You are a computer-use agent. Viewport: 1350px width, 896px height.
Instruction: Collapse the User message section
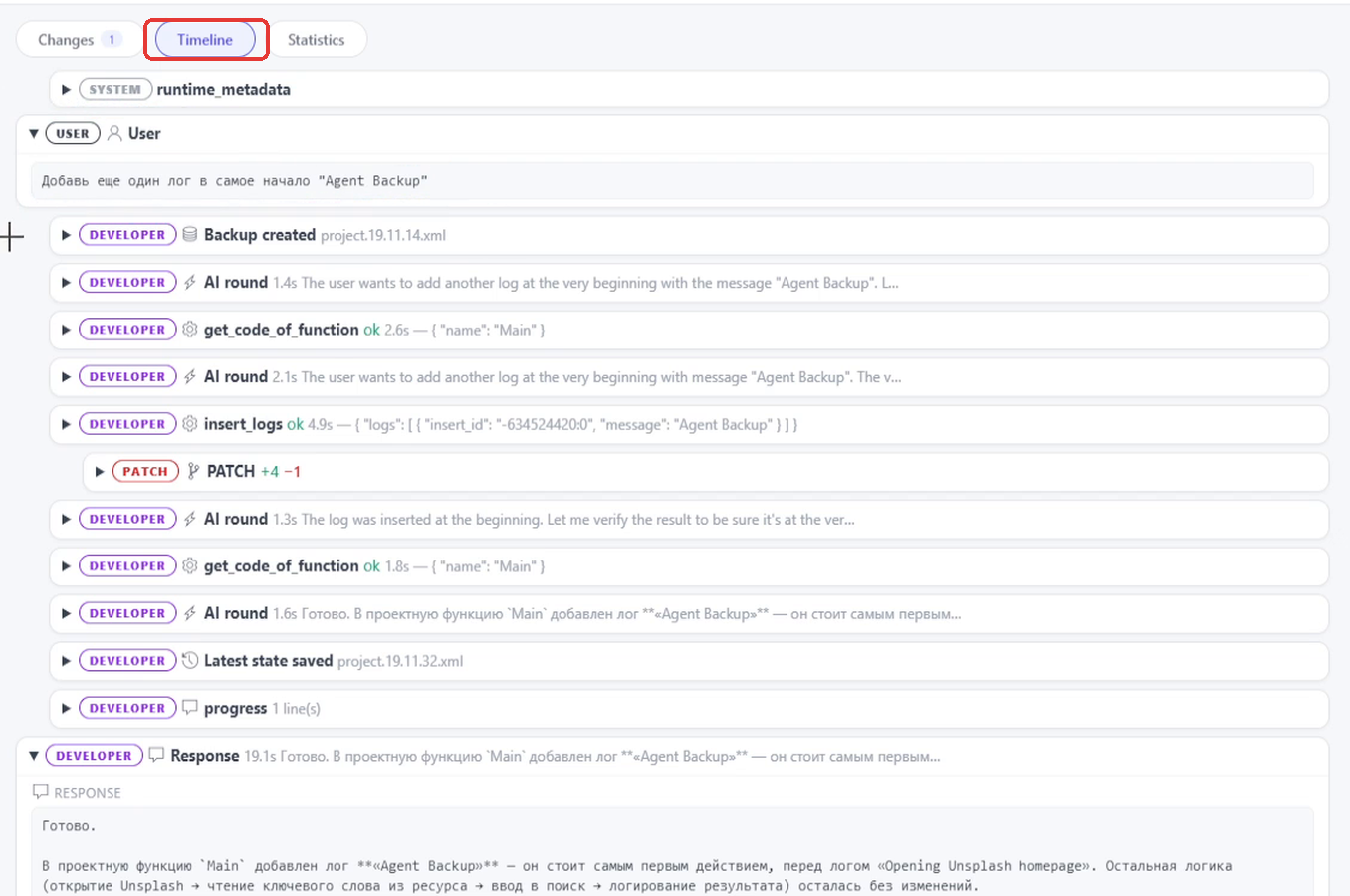[x=34, y=134]
